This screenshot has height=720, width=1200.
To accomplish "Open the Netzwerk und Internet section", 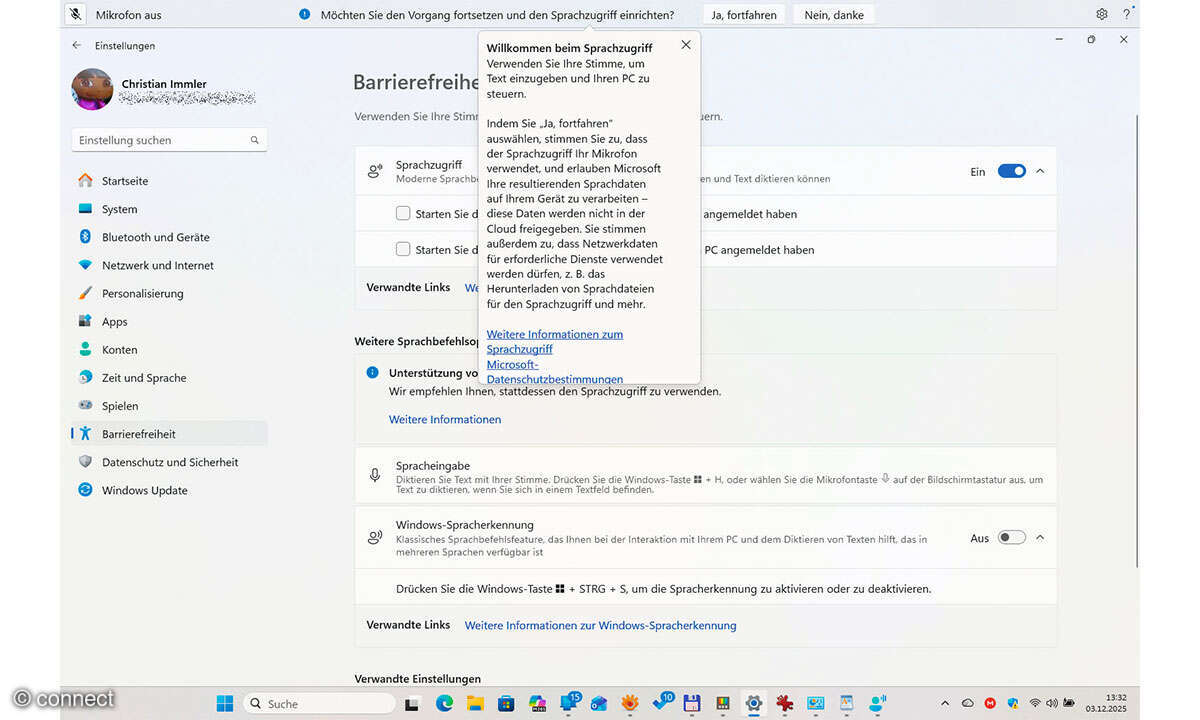I will (156, 265).
